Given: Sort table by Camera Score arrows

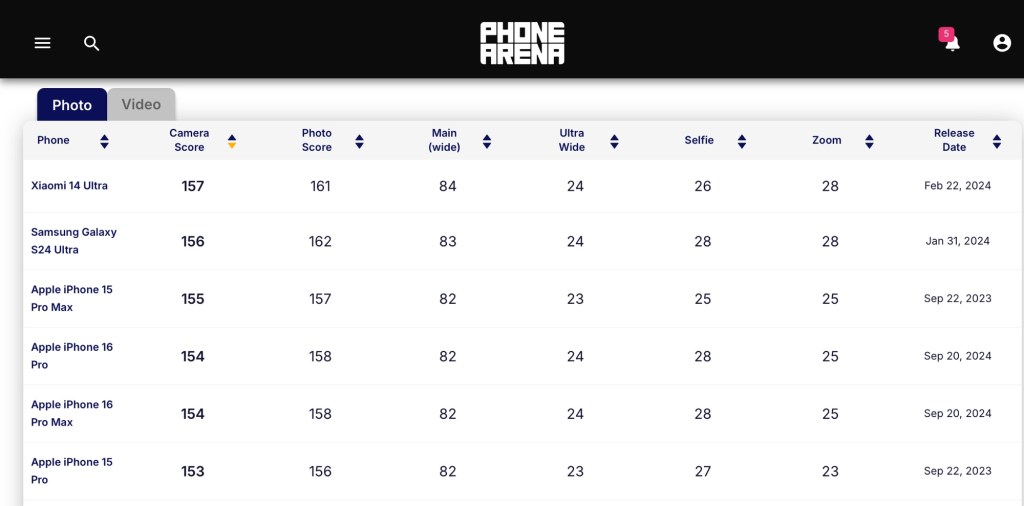Looking at the screenshot, I should (x=232, y=141).
